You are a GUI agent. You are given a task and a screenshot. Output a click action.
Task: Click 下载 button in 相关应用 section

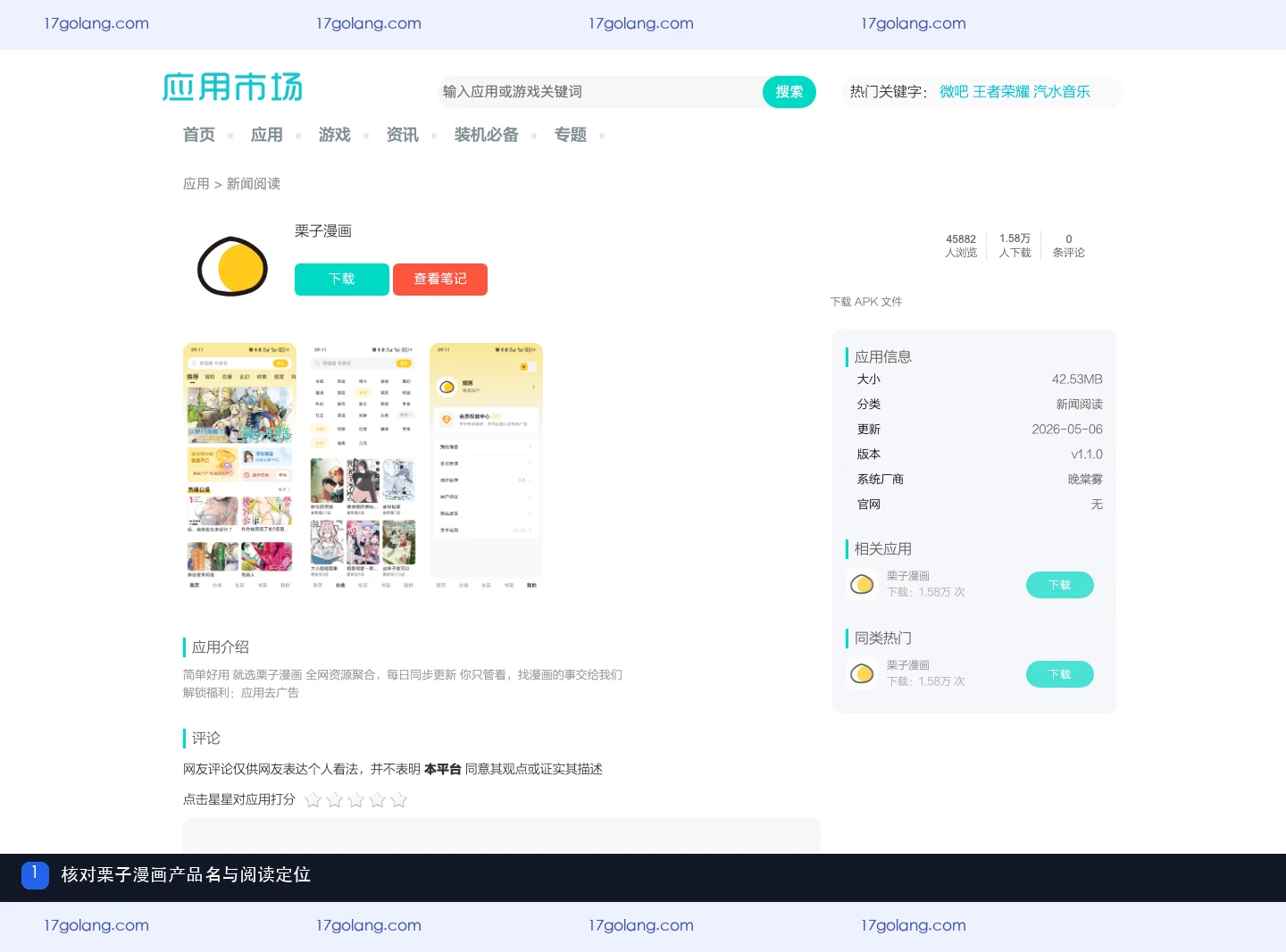(1060, 585)
